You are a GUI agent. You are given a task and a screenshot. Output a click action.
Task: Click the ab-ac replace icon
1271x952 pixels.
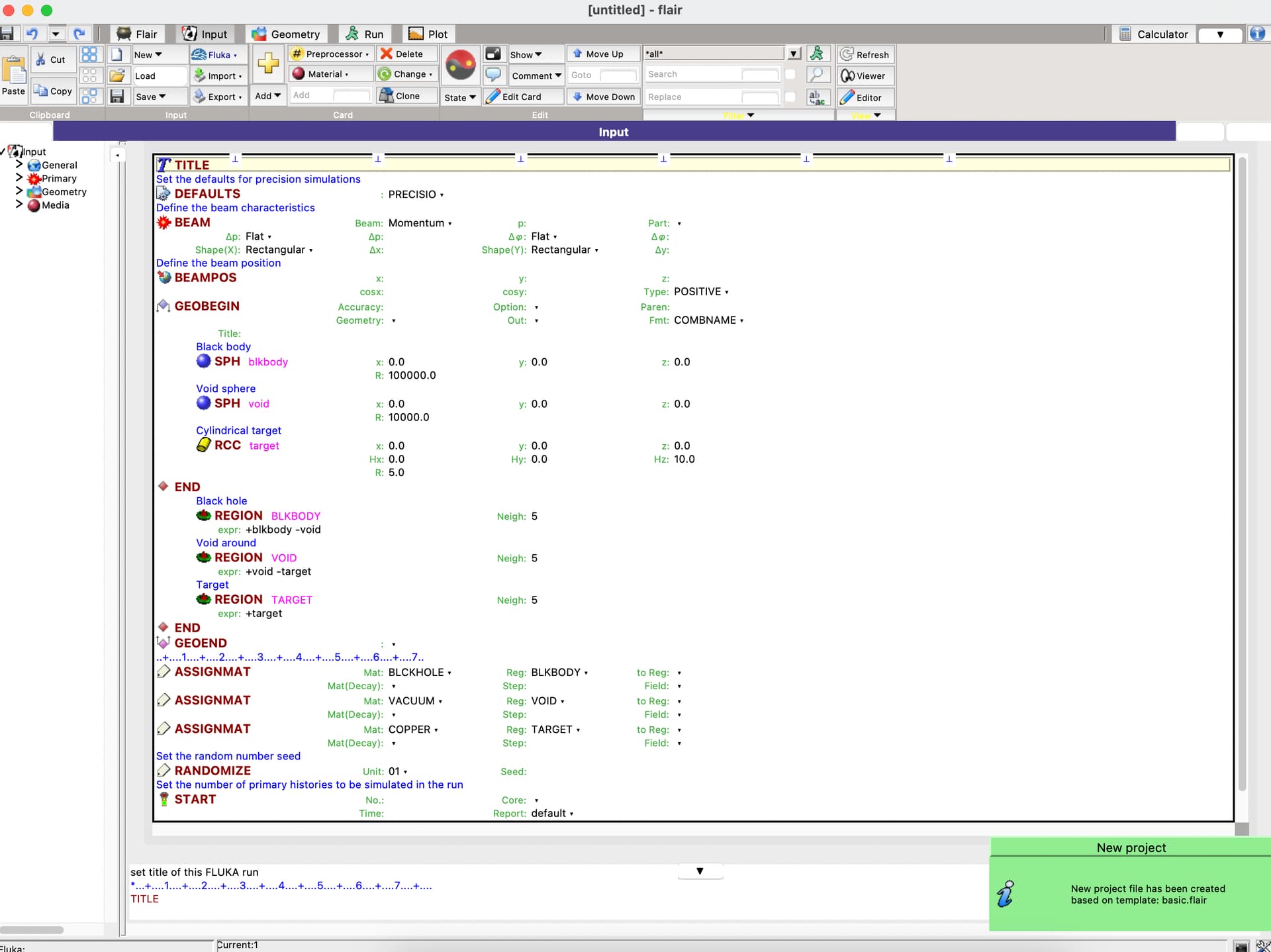click(x=817, y=97)
